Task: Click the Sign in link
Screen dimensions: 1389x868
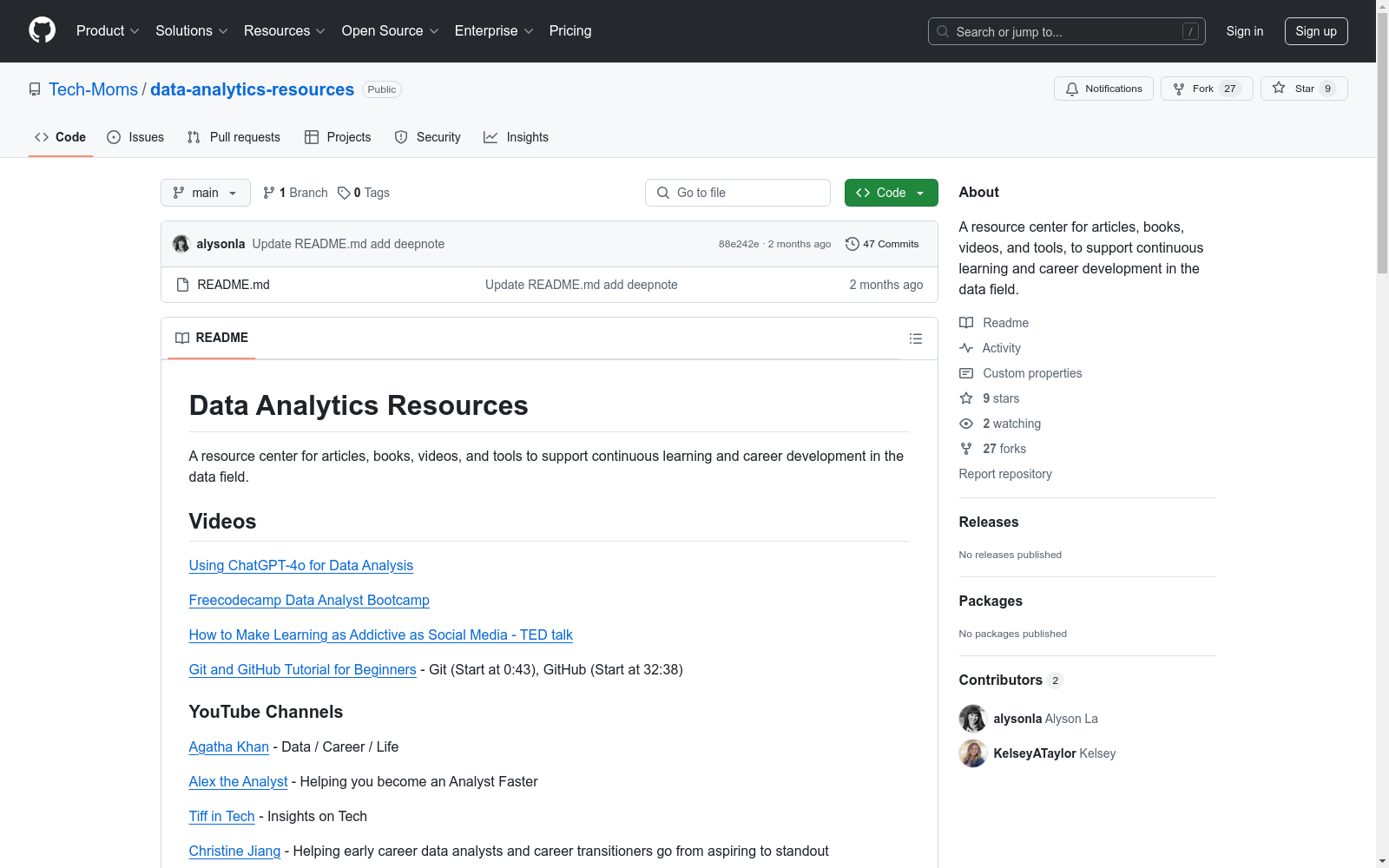Action: pyautogui.click(x=1245, y=31)
